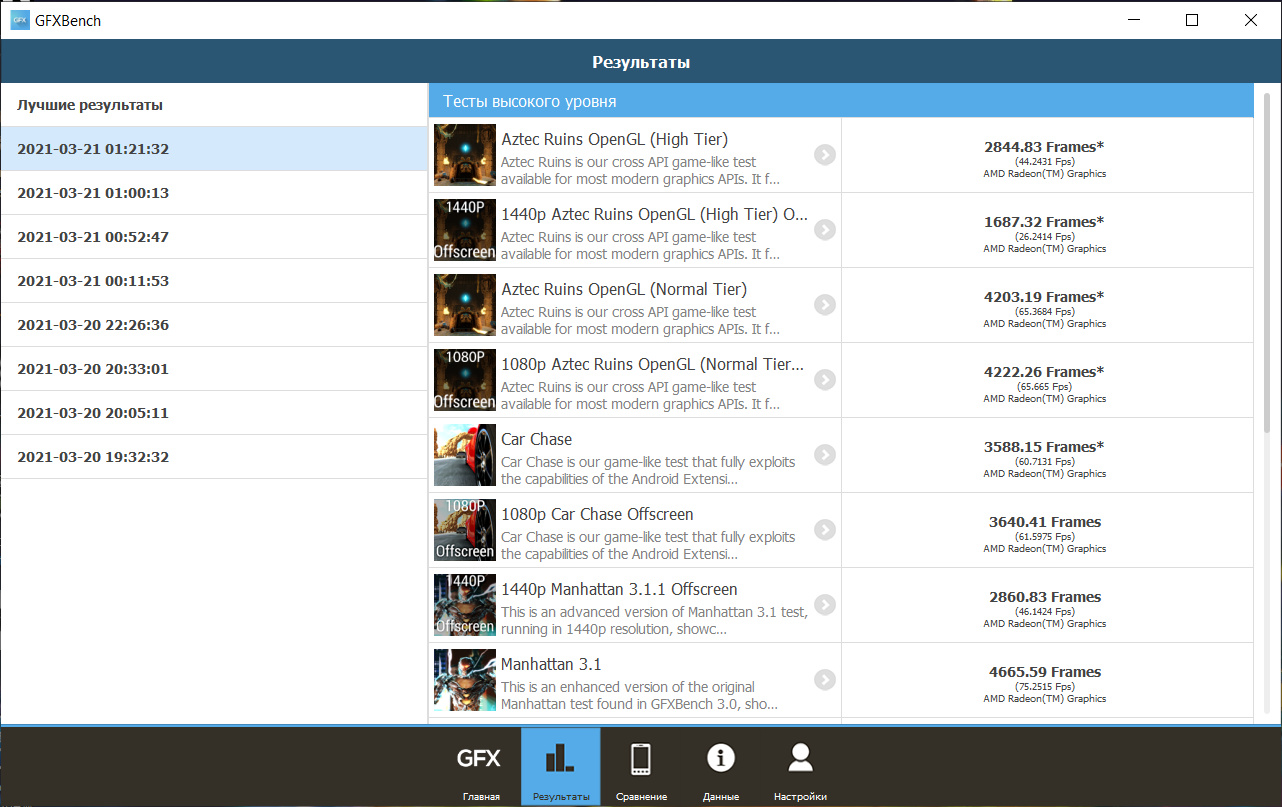The width and height of the screenshot is (1282, 807).
Task: Expand details arrow for 1080p Aztec Ruins Normal Tier
Action: click(x=824, y=379)
